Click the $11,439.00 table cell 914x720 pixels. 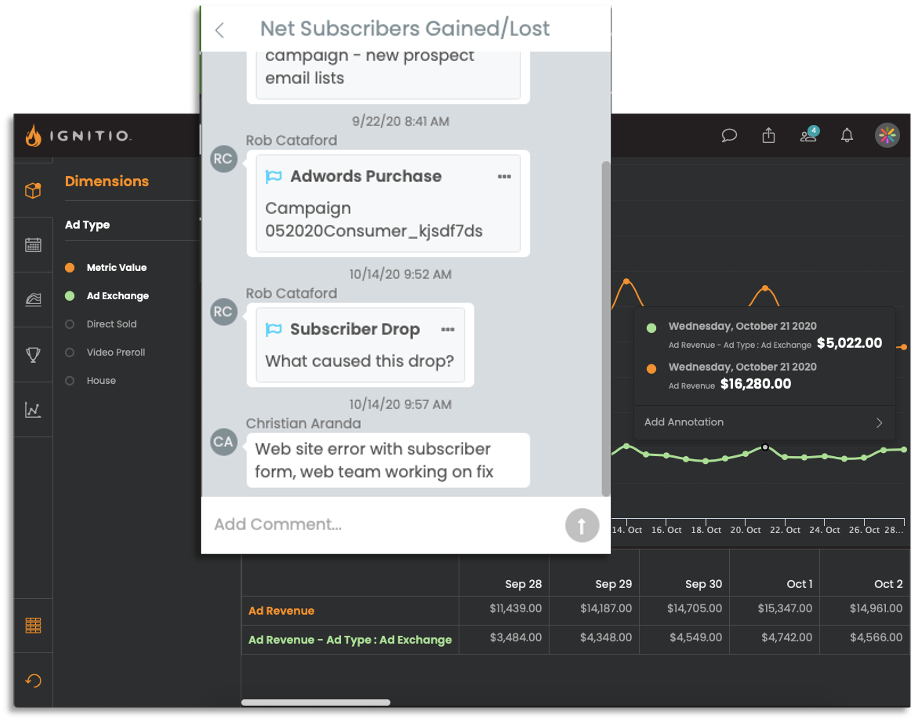tap(515, 608)
